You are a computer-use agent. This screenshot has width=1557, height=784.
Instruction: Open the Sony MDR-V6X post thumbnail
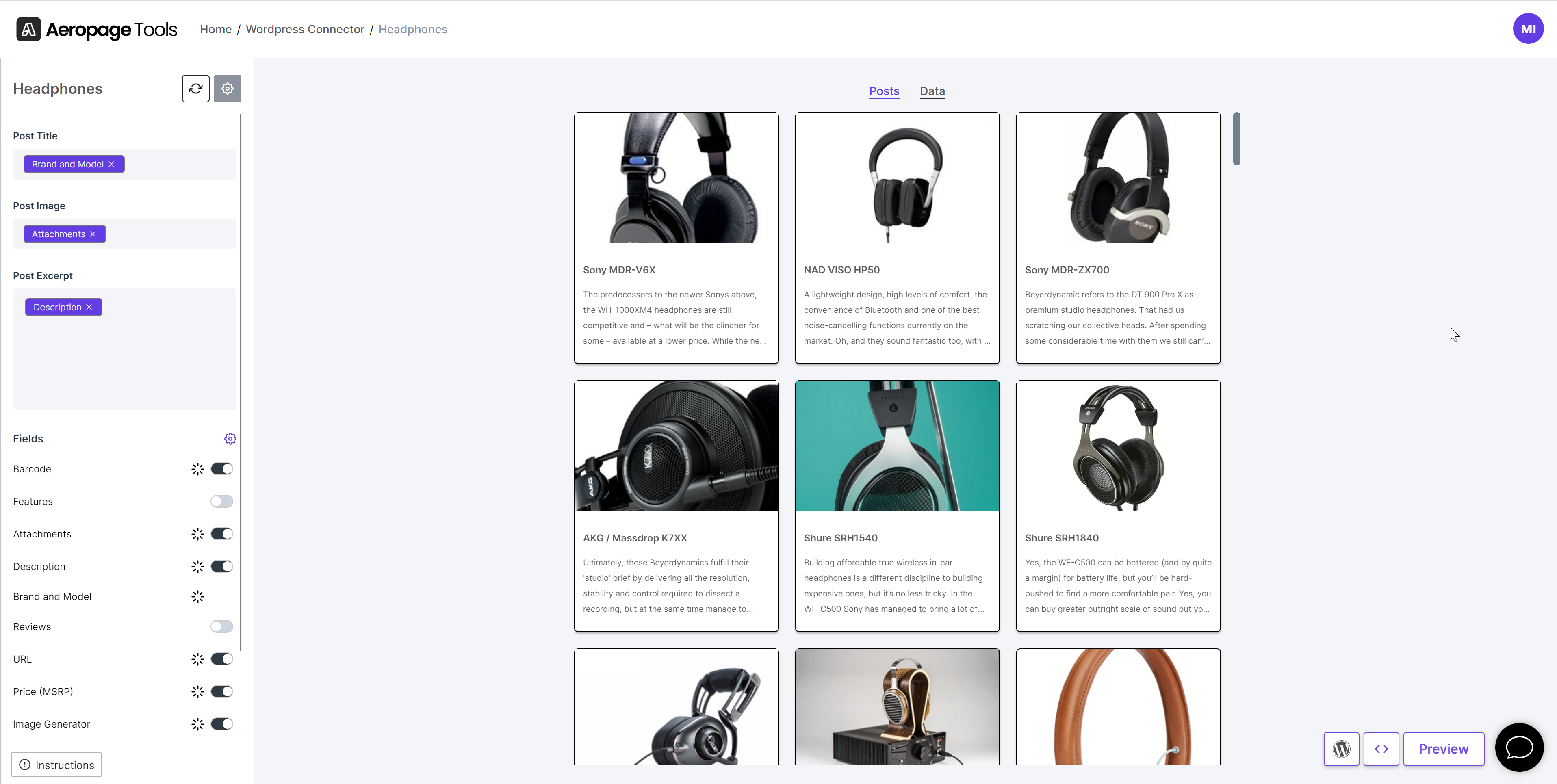(677, 178)
